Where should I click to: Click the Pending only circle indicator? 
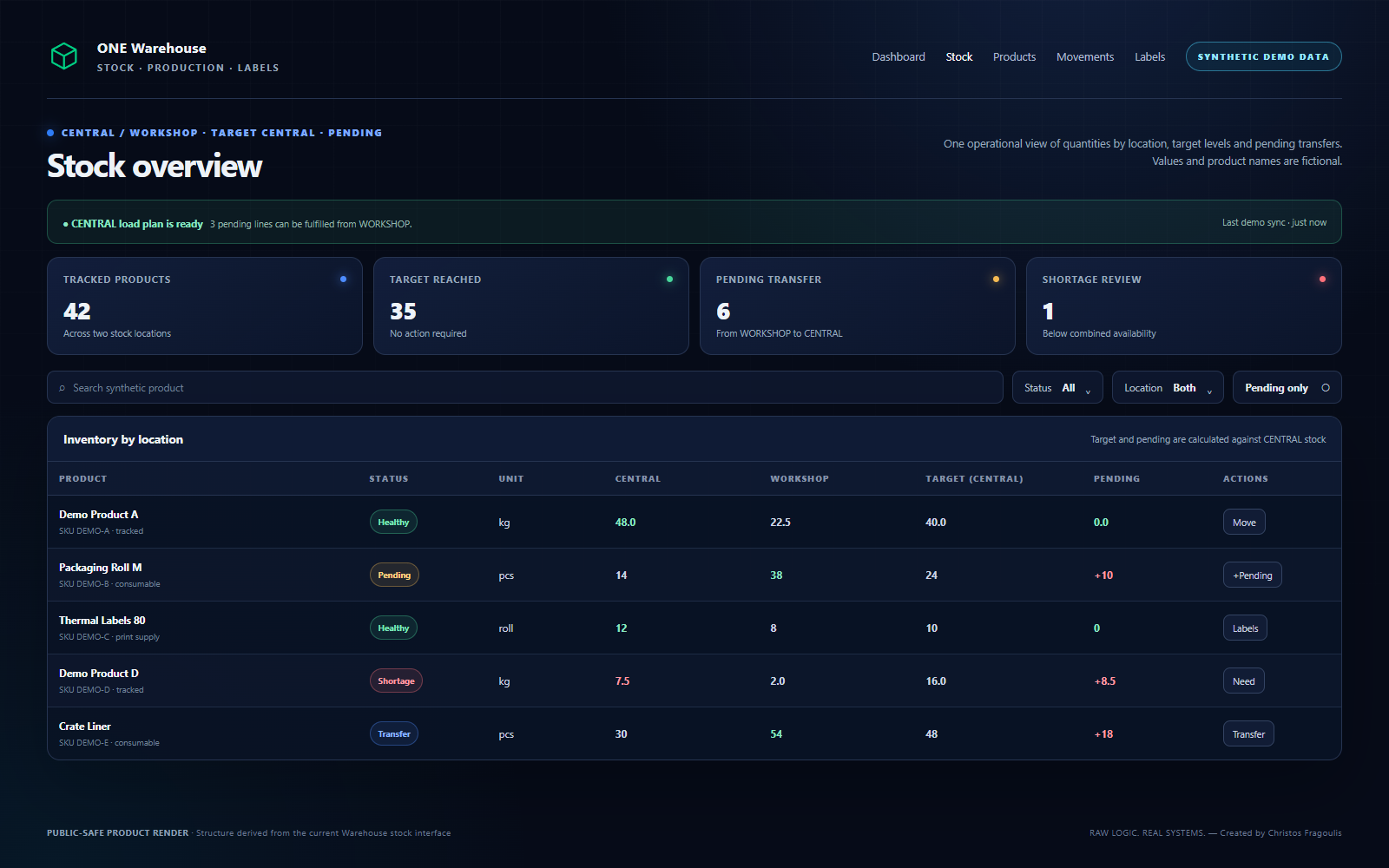click(x=1326, y=388)
